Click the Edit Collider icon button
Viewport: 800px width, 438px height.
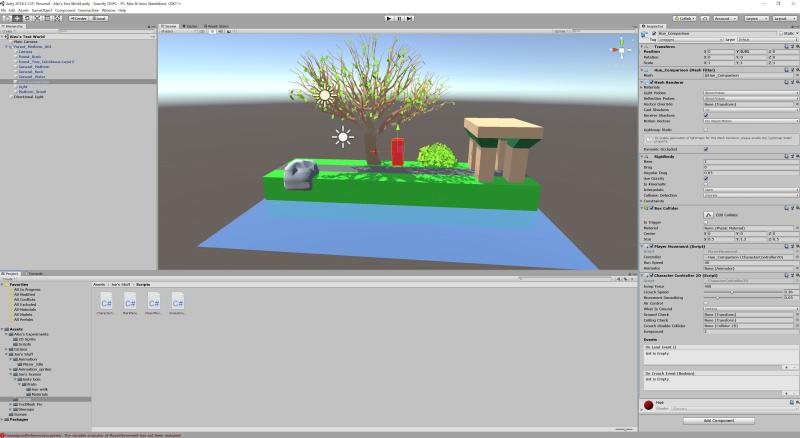(x=707, y=215)
